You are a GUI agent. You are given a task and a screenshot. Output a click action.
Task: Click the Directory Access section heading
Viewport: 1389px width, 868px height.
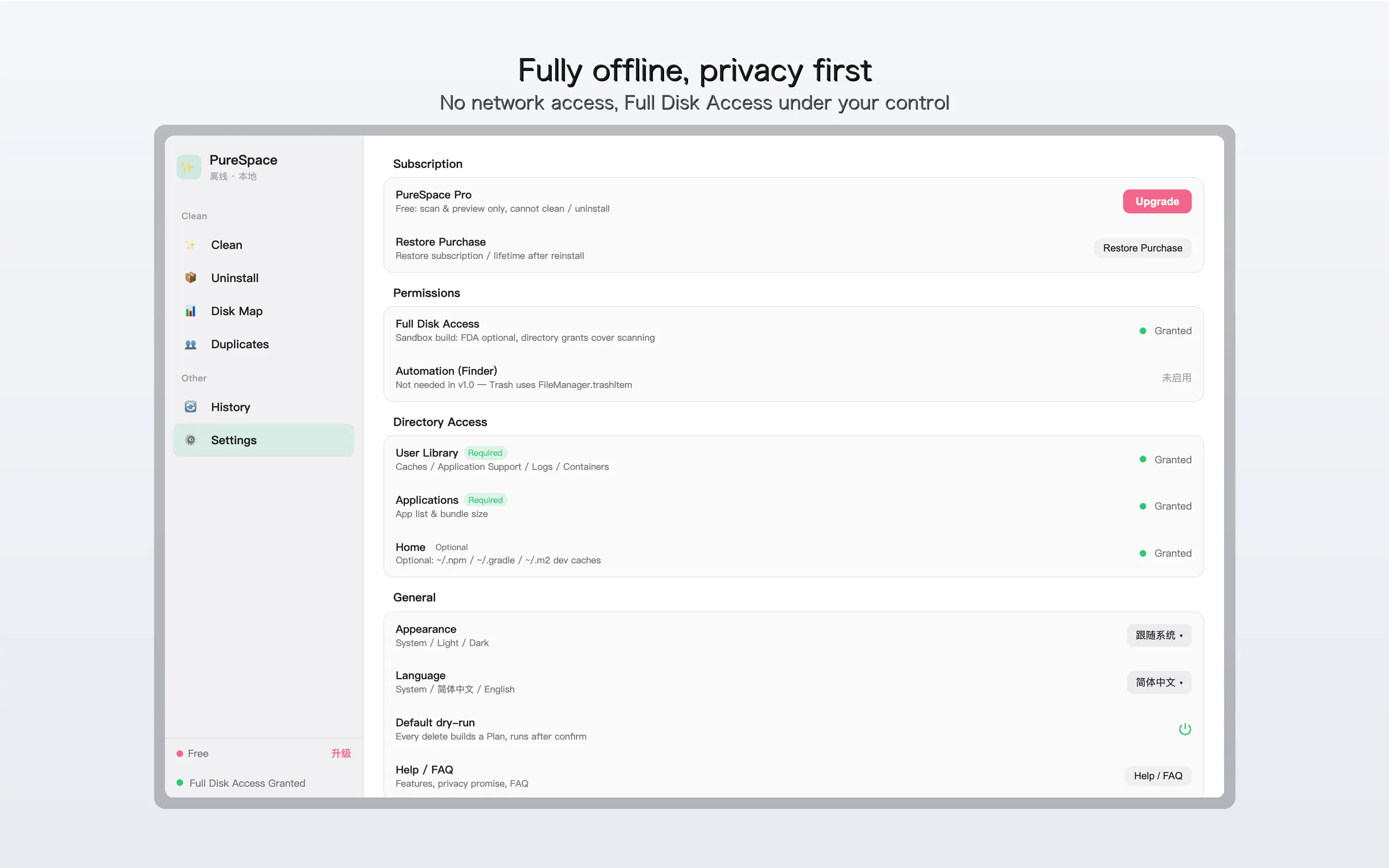(x=439, y=422)
